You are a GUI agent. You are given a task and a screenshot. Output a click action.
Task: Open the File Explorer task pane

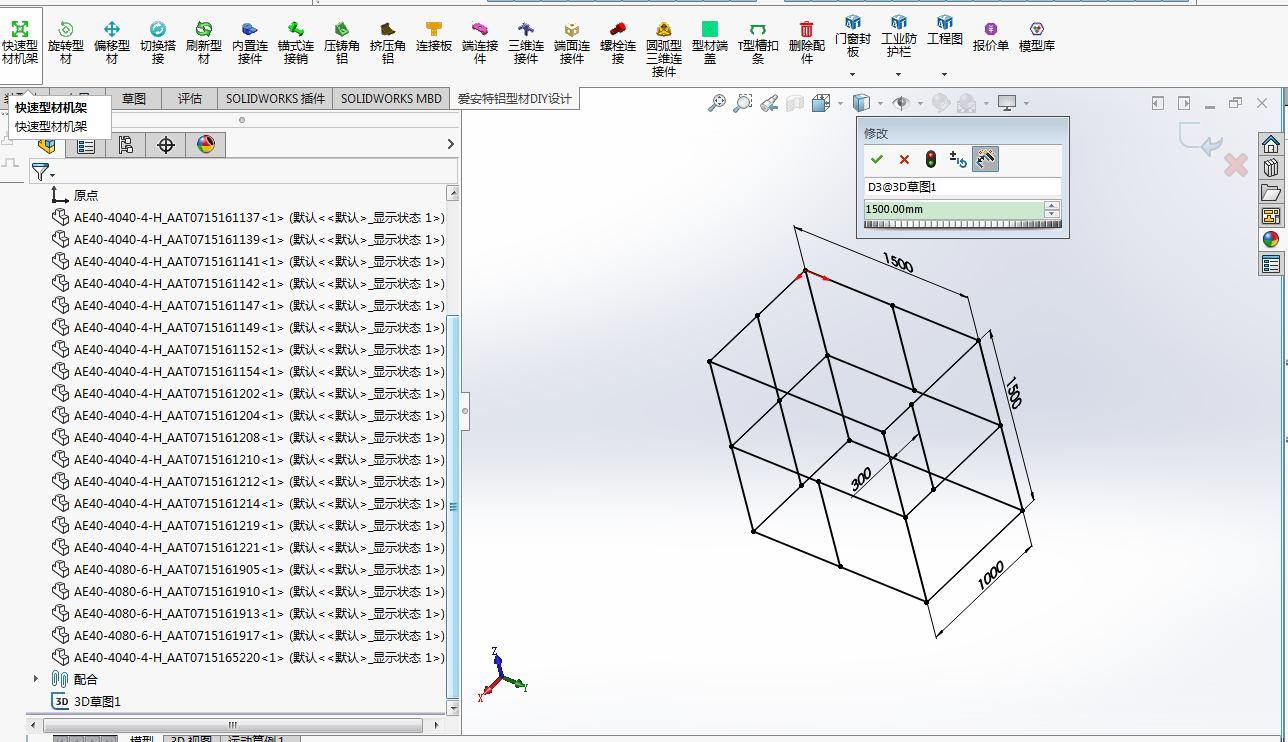point(1271,191)
